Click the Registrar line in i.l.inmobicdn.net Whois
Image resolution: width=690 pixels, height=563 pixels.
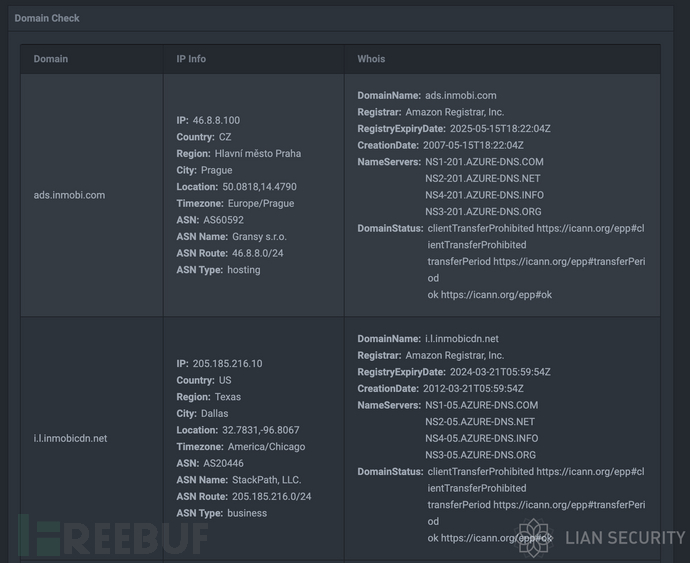pyautogui.click(x=431, y=356)
